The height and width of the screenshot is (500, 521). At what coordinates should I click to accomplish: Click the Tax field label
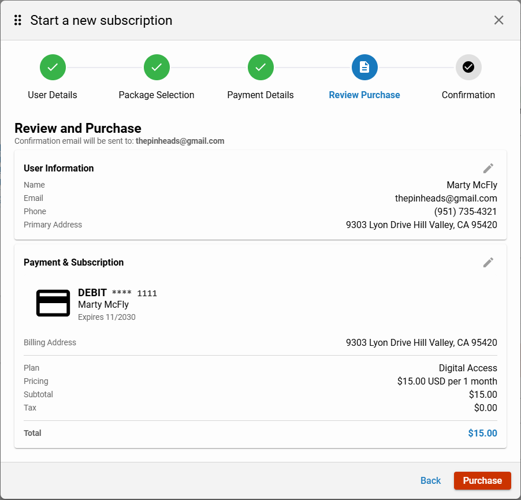tap(30, 408)
